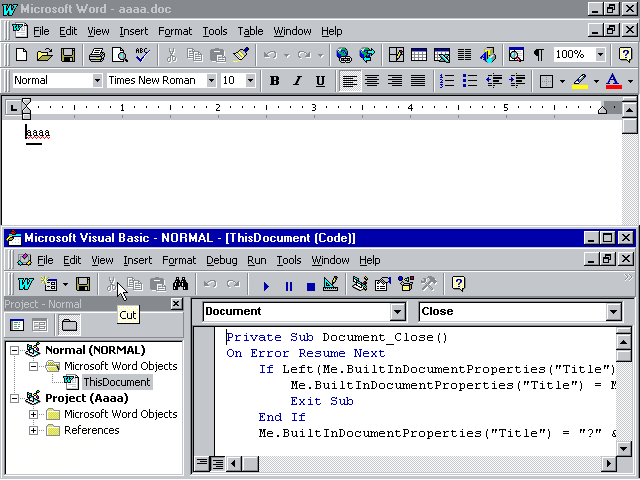Toggle Underline formatting in Word
This screenshot has width=640, height=480.
(320, 81)
